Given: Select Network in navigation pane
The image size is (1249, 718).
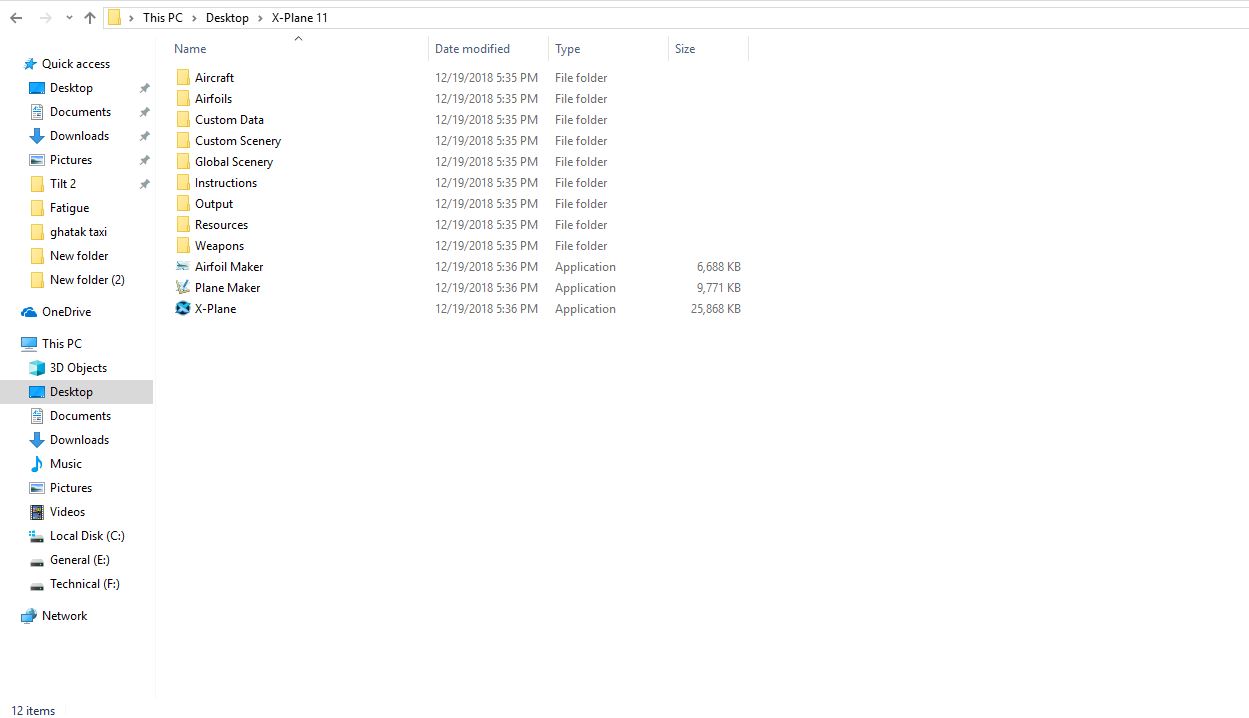Looking at the screenshot, I should pos(65,616).
